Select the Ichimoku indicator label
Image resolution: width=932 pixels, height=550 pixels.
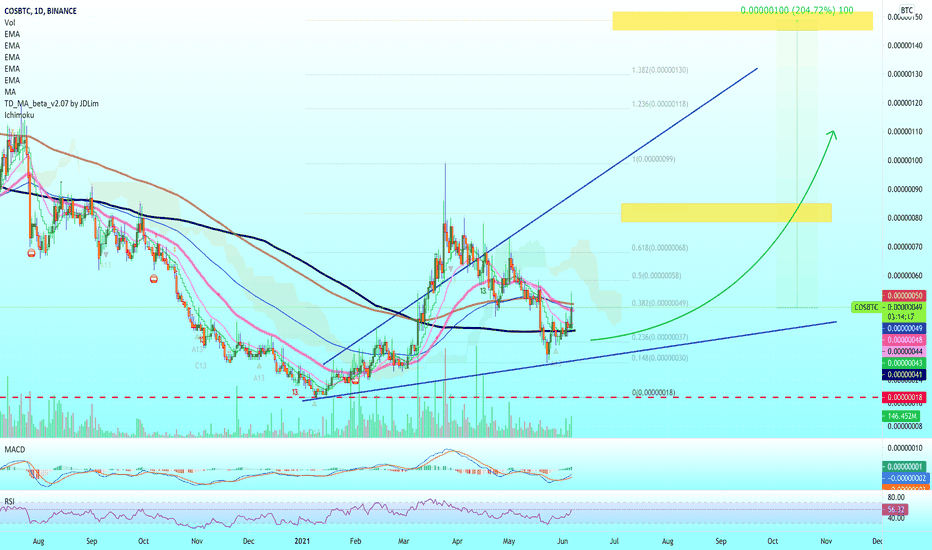(19, 115)
